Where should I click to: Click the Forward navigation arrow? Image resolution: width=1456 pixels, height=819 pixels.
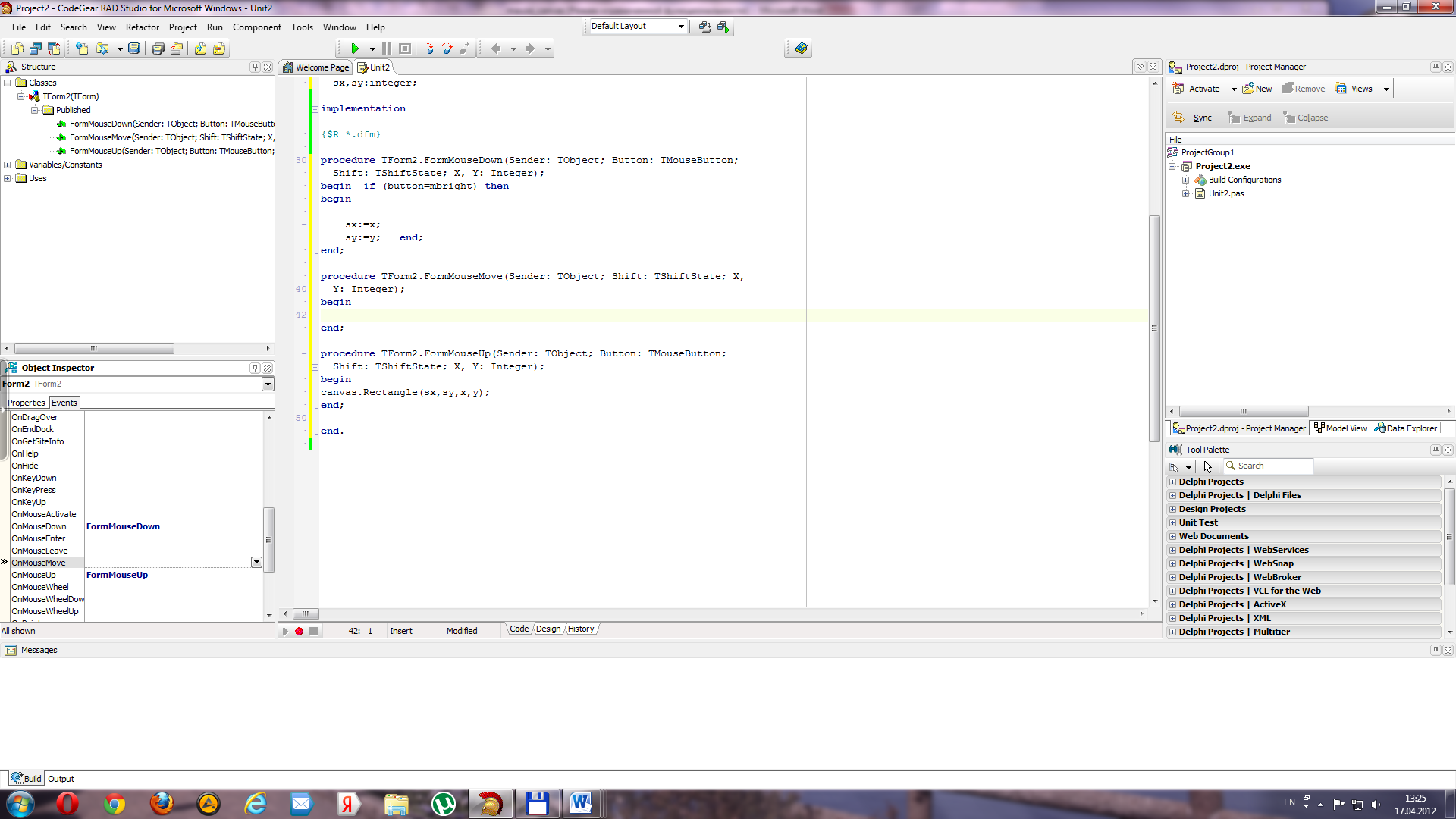pyautogui.click(x=530, y=49)
